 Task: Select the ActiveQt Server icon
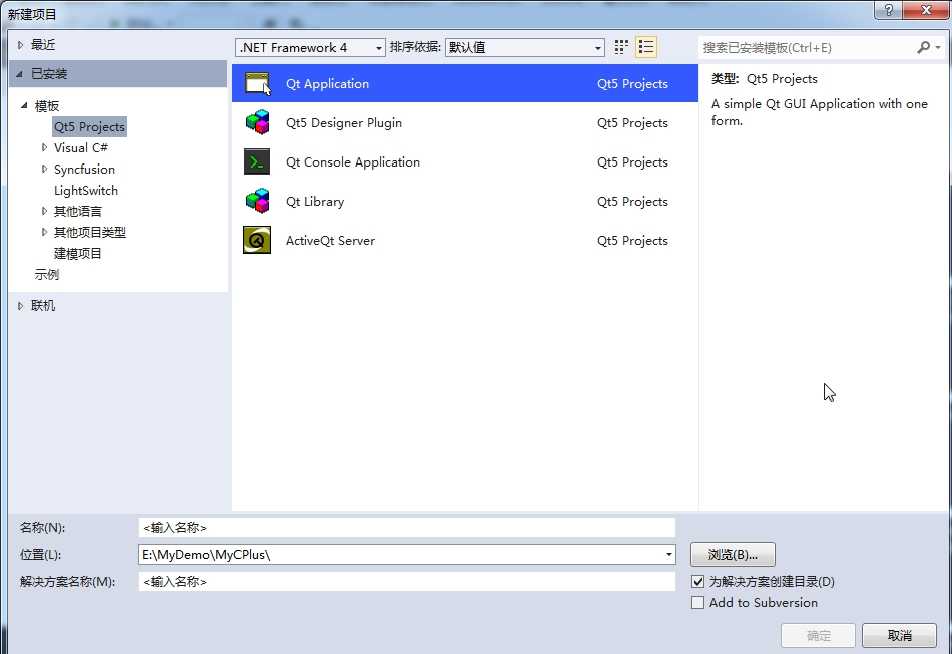pos(257,240)
